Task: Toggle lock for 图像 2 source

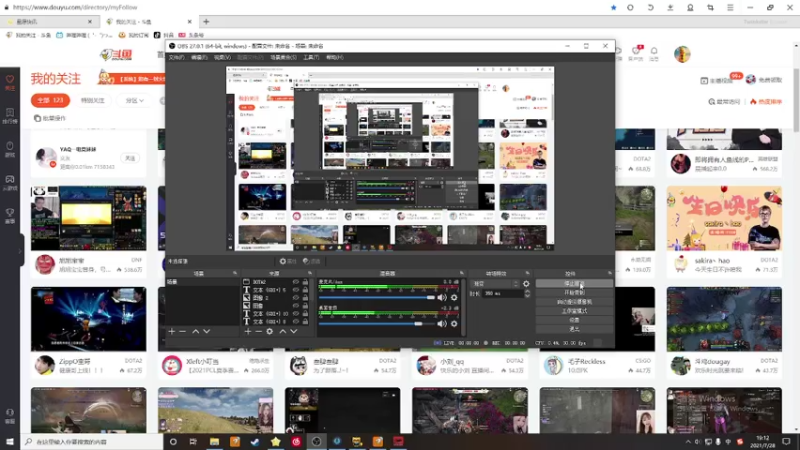Action: pos(305,297)
